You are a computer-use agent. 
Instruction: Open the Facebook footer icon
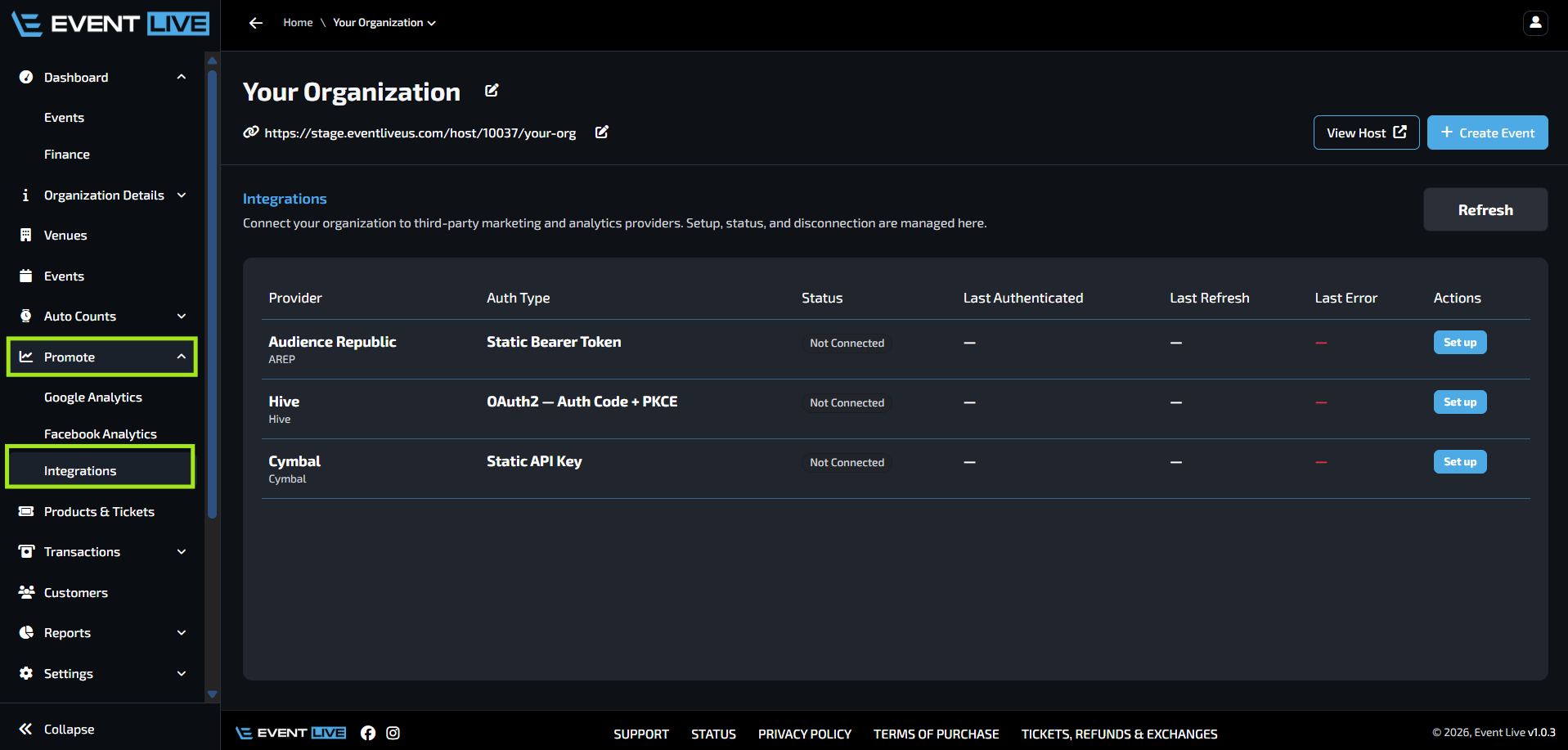pyautogui.click(x=368, y=733)
